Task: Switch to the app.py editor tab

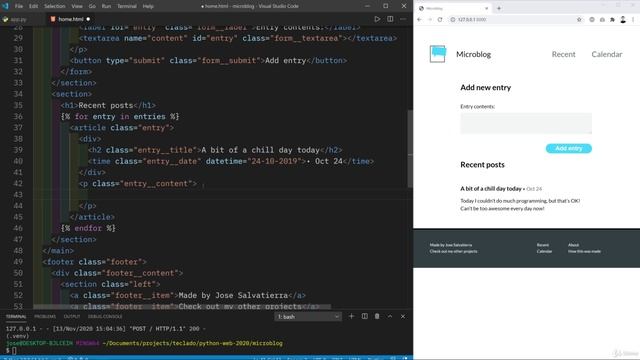Action: click(18, 19)
